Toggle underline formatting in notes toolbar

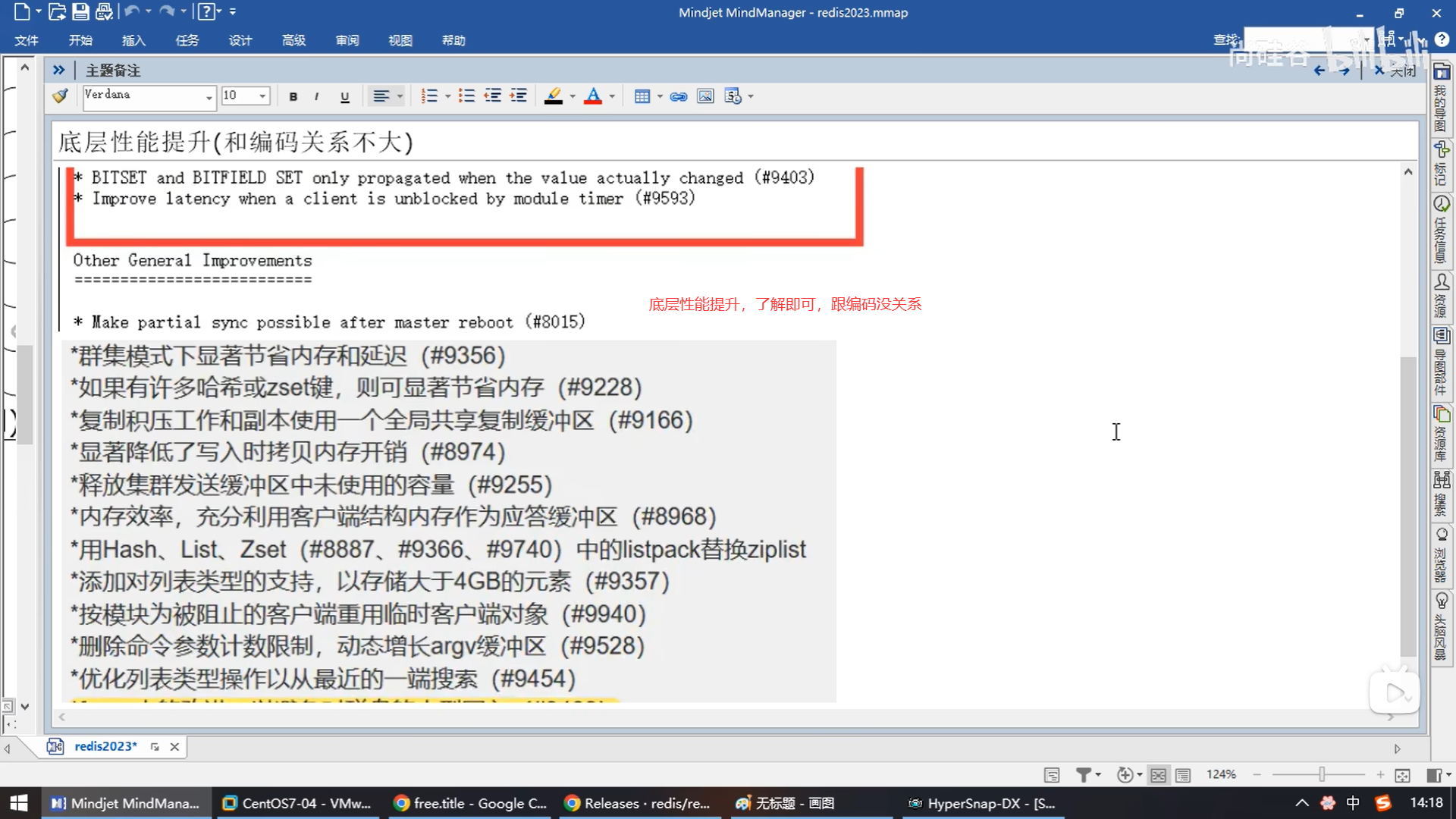pyautogui.click(x=345, y=96)
